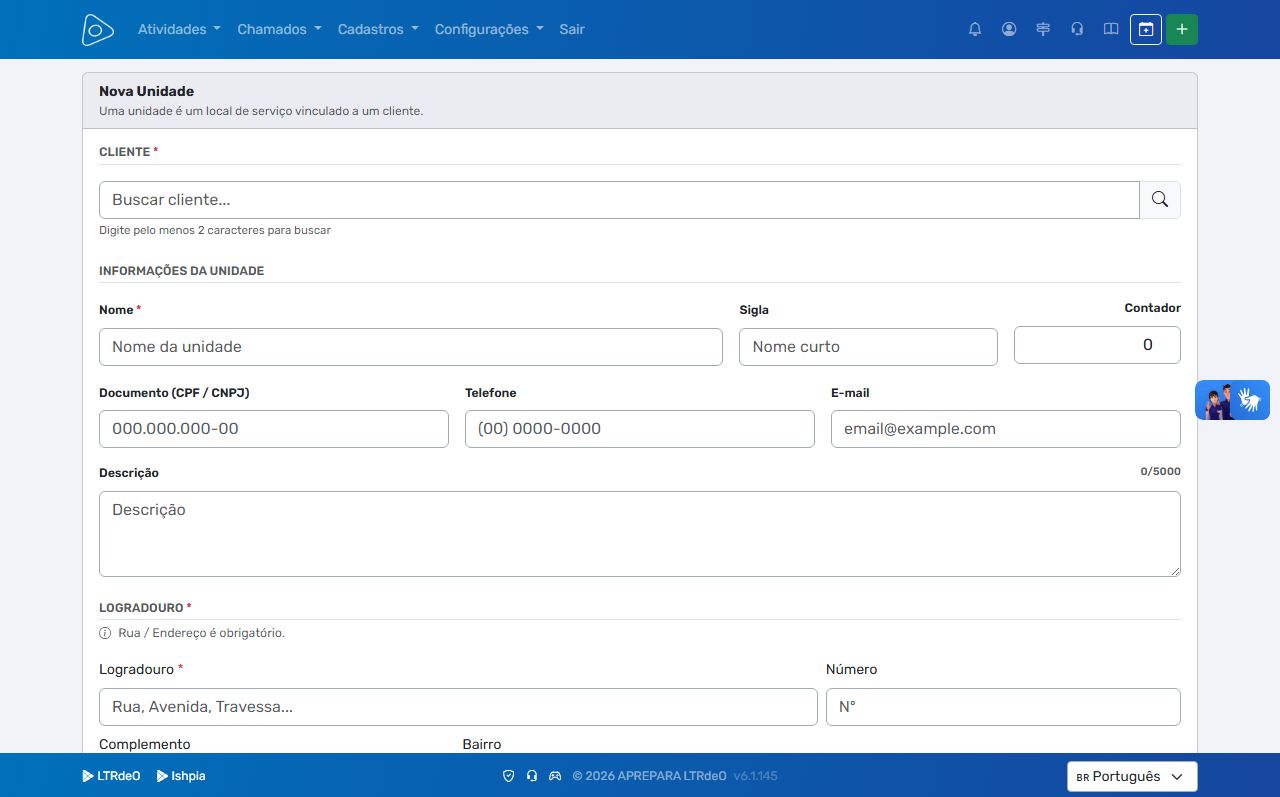Follow the LTRdeO footer link
The width and height of the screenshot is (1280, 797).
coord(111,776)
